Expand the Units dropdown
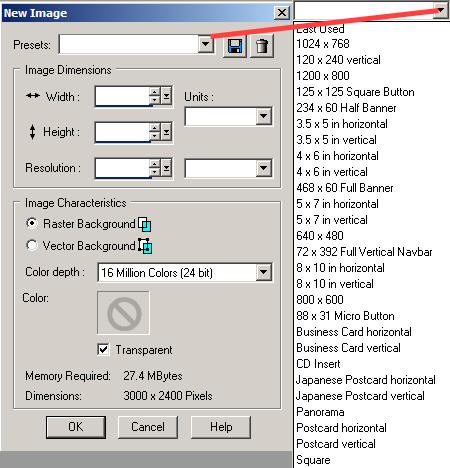This screenshot has width=450, height=468. coord(264,116)
